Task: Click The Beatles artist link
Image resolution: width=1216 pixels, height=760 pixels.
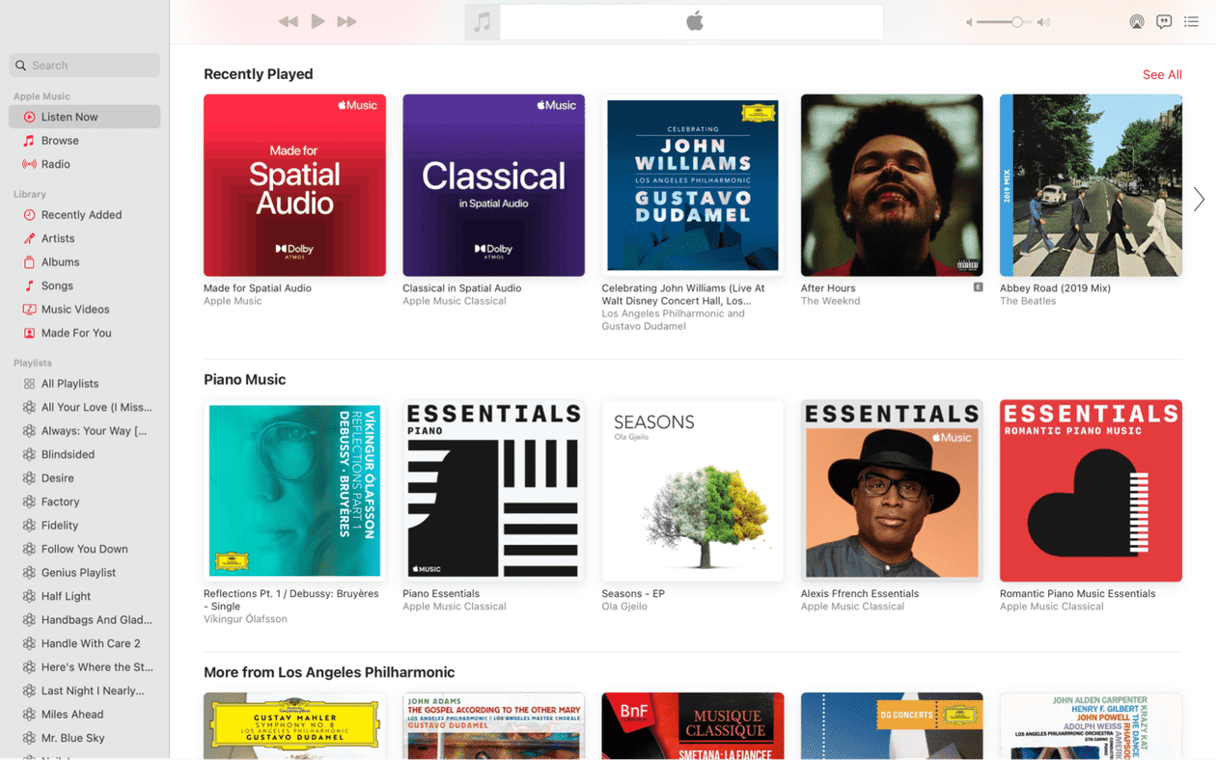Action: coord(1028,301)
